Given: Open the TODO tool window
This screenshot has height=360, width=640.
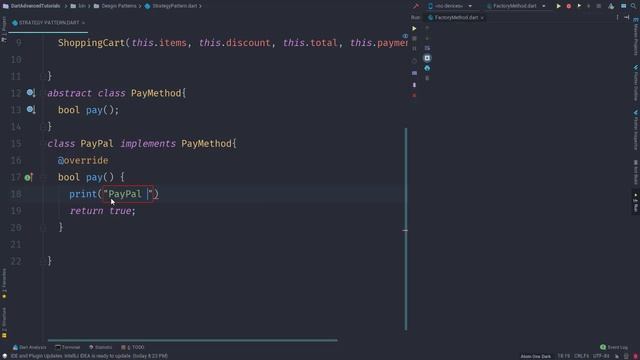Looking at the screenshot, I should click(133, 347).
